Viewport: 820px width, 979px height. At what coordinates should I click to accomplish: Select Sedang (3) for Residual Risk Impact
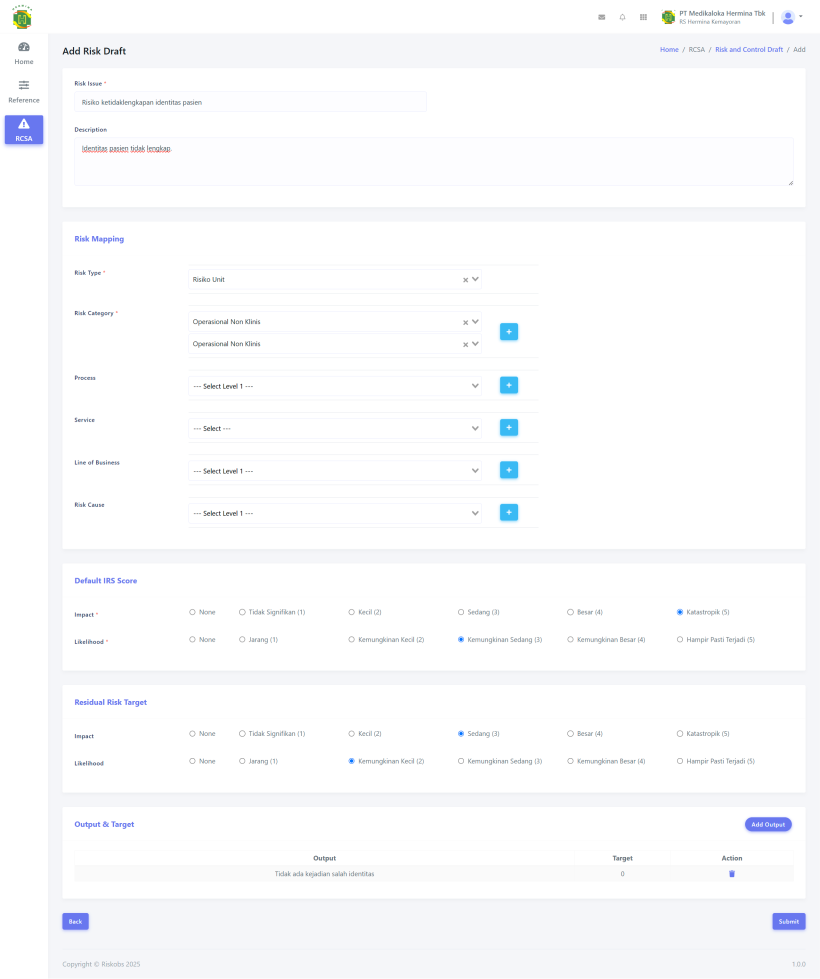(461, 734)
